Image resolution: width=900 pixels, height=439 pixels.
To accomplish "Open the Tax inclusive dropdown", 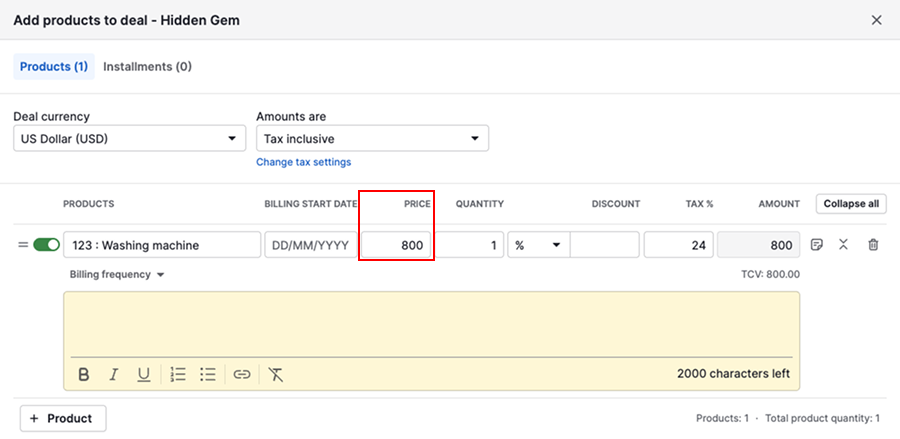I will 372,139.
